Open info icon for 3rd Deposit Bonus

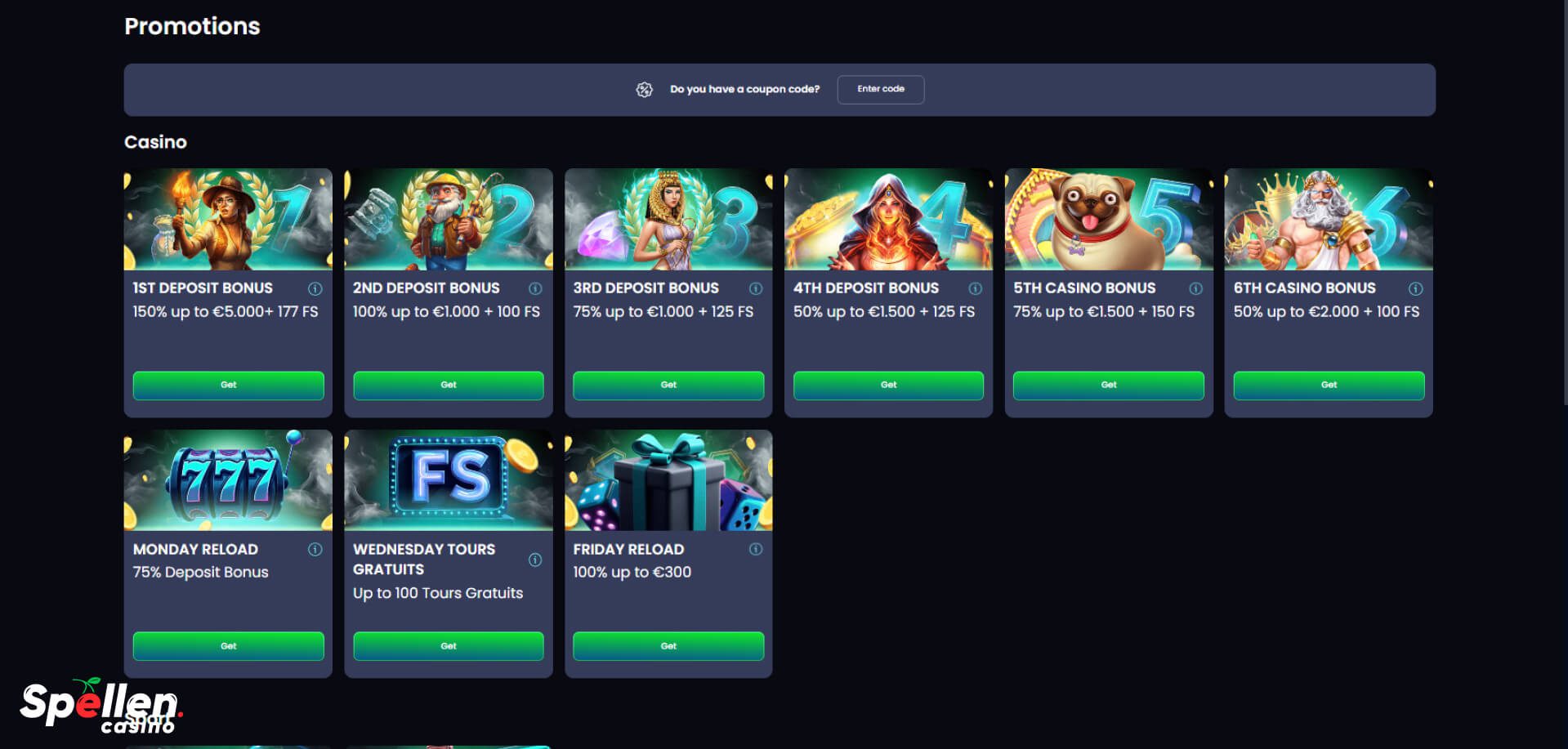coord(756,288)
